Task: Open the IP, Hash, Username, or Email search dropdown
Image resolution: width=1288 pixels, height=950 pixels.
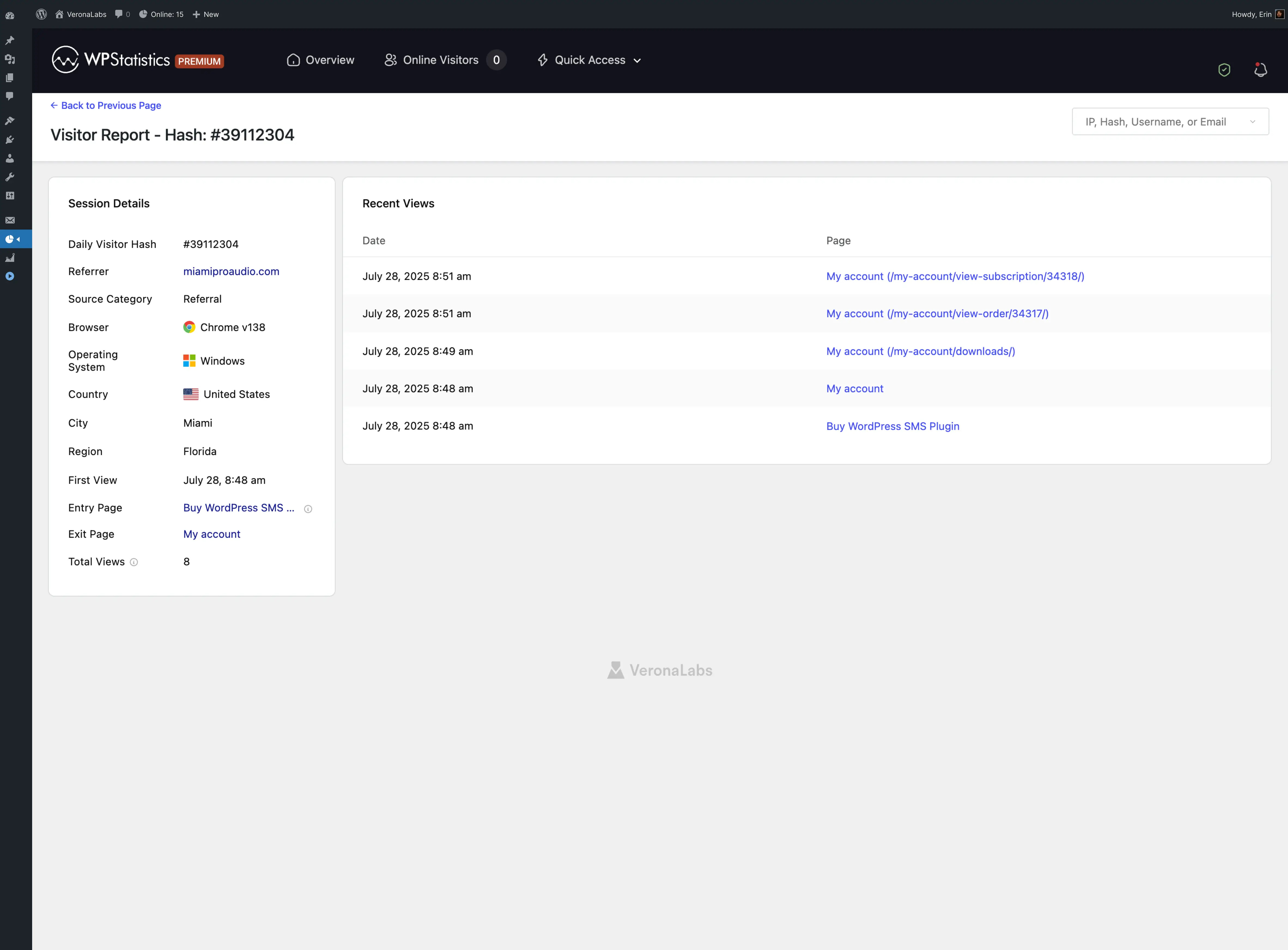Action: [x=1169, y=121]
